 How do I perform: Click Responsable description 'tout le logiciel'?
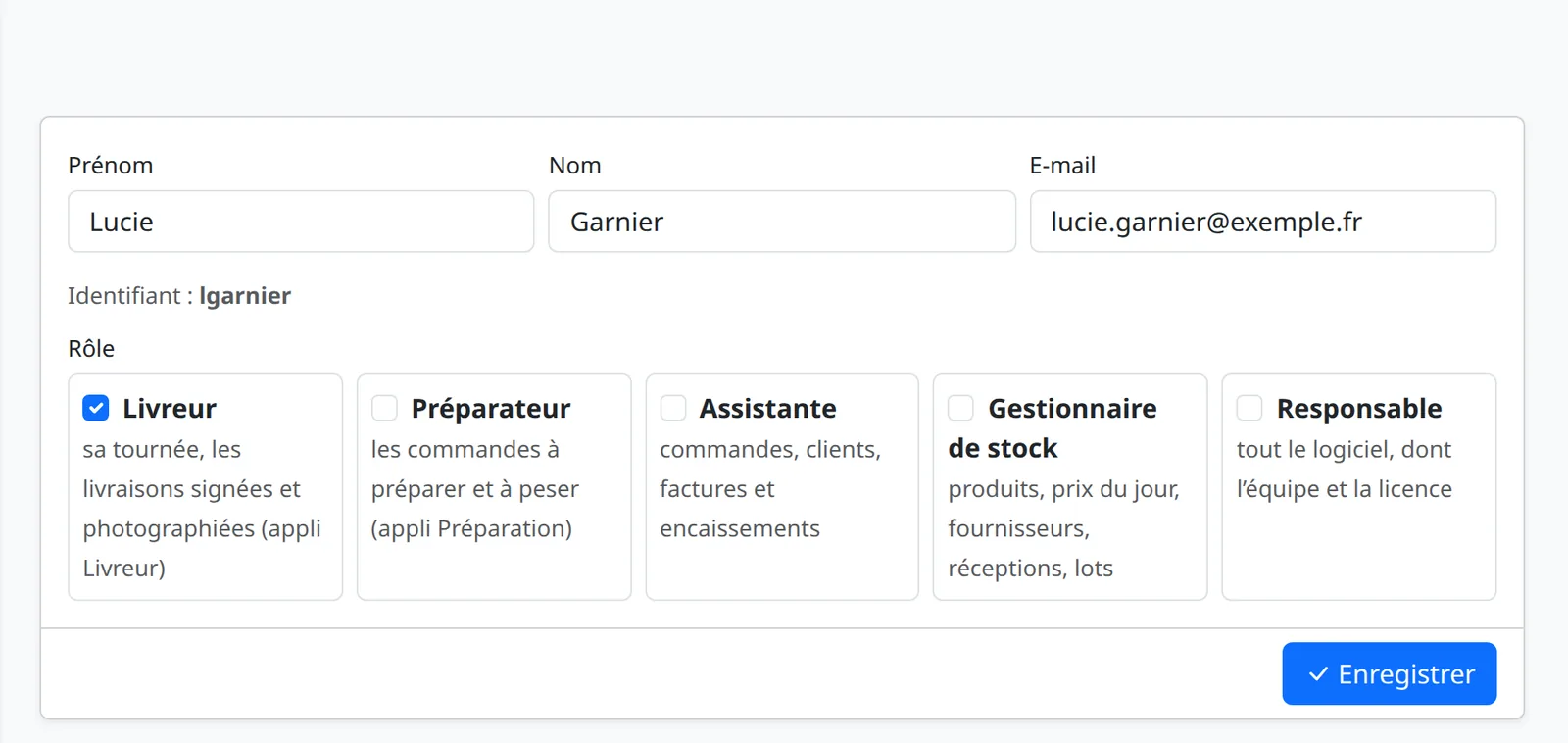[1345, 470]
